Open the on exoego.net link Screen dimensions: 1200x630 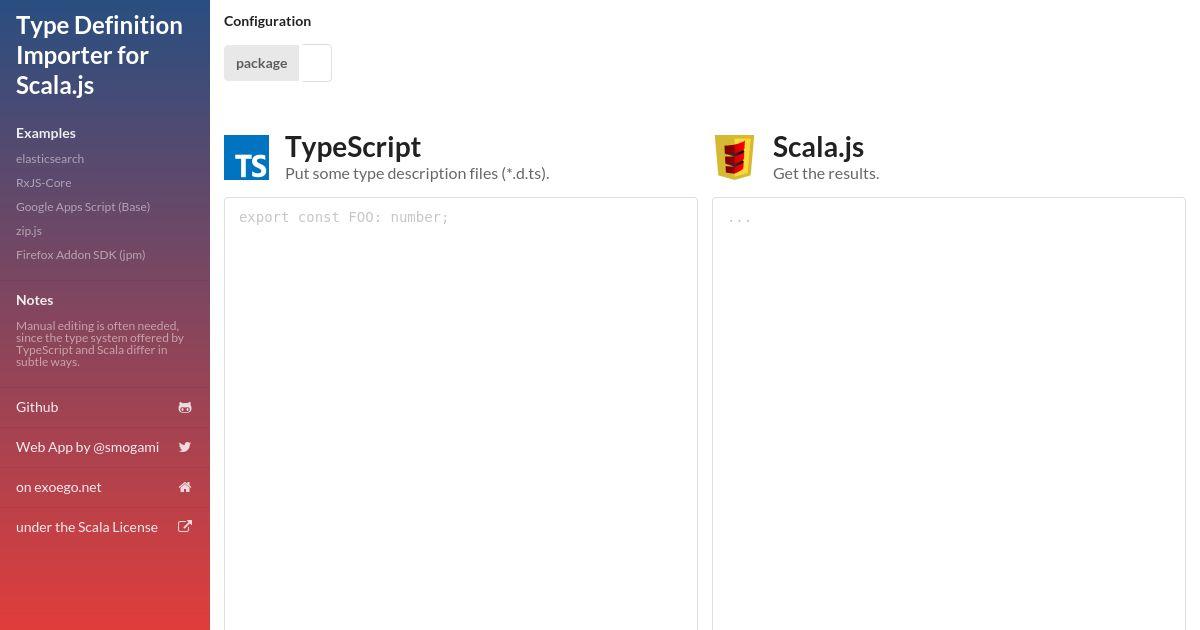[105, 487]
